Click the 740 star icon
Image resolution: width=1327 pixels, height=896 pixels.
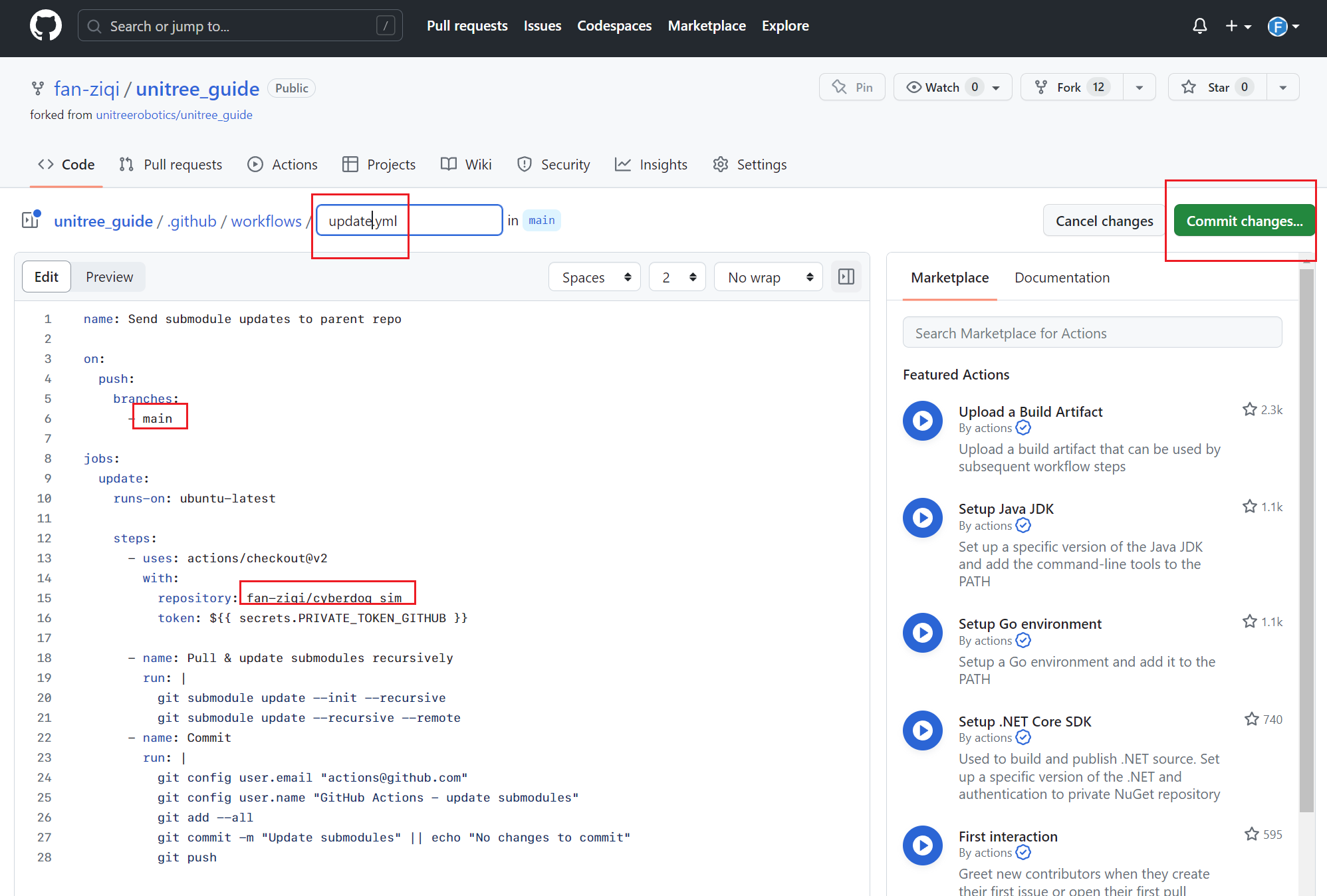pyautogui.click(x=1252, y=719)
